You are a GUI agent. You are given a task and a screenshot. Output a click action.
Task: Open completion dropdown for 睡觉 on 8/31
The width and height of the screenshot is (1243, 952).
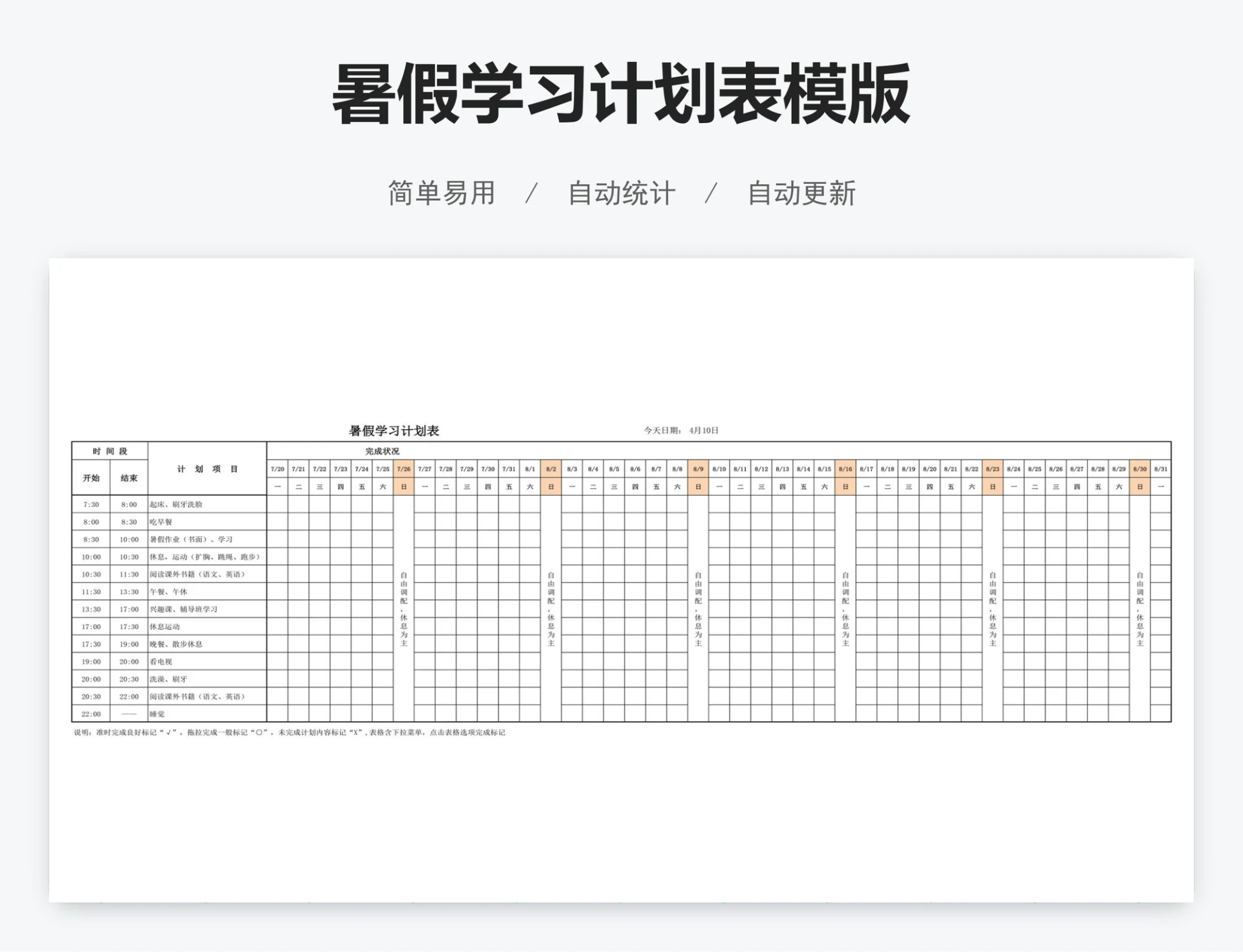[x=1159, y=714]
